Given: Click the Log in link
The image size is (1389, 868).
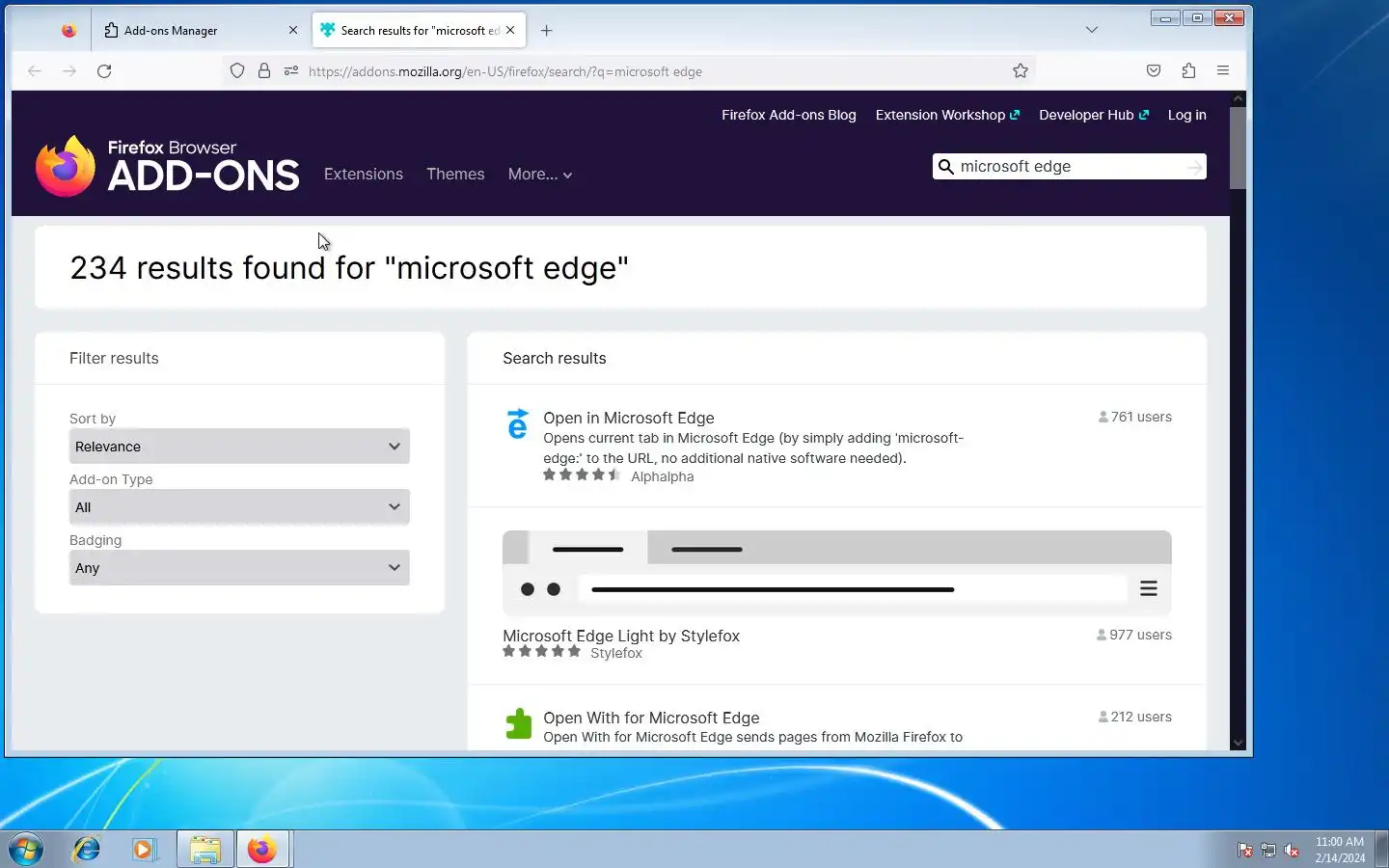Looking at the screenshot, I should (x=1186, y=115).
